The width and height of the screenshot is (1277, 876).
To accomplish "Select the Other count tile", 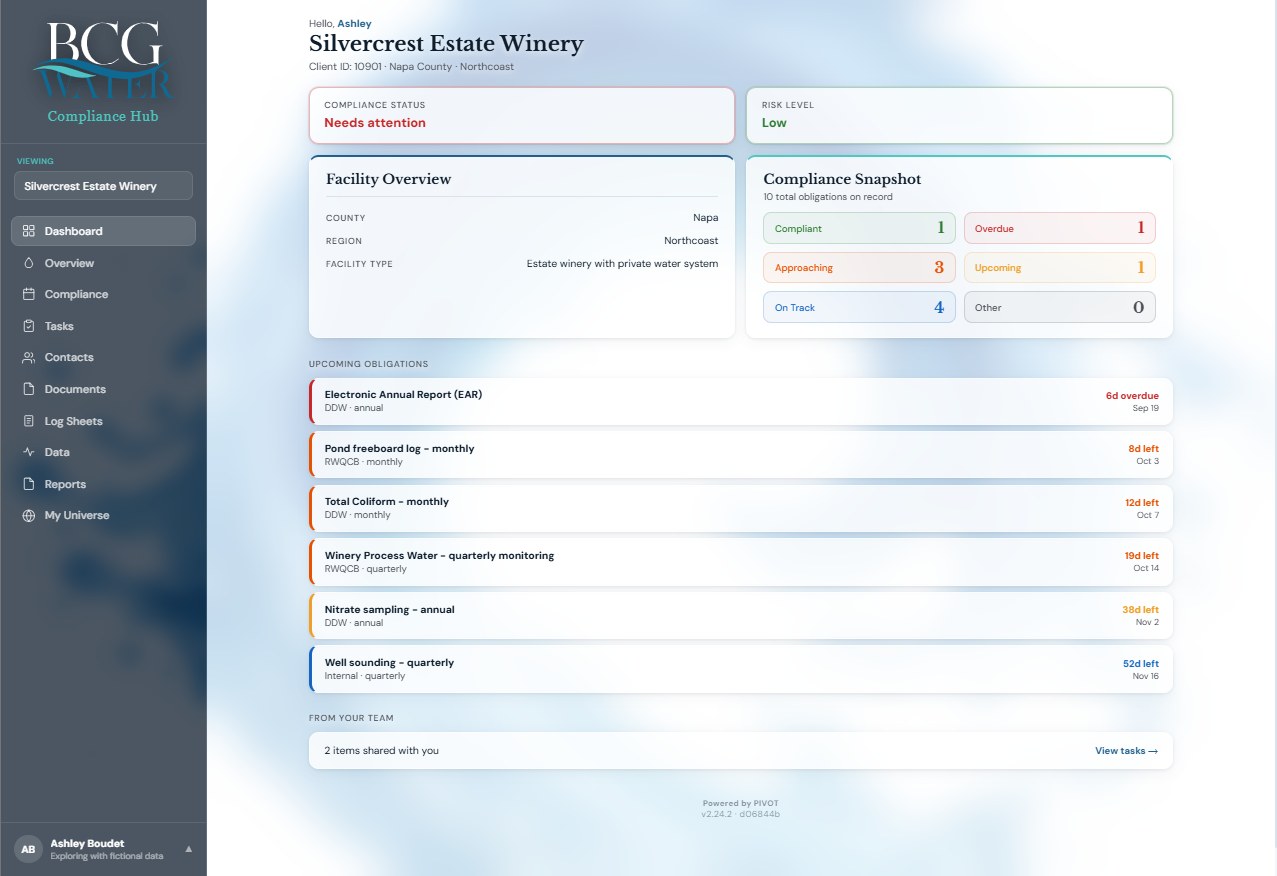I will click(x=1059, y=307).
